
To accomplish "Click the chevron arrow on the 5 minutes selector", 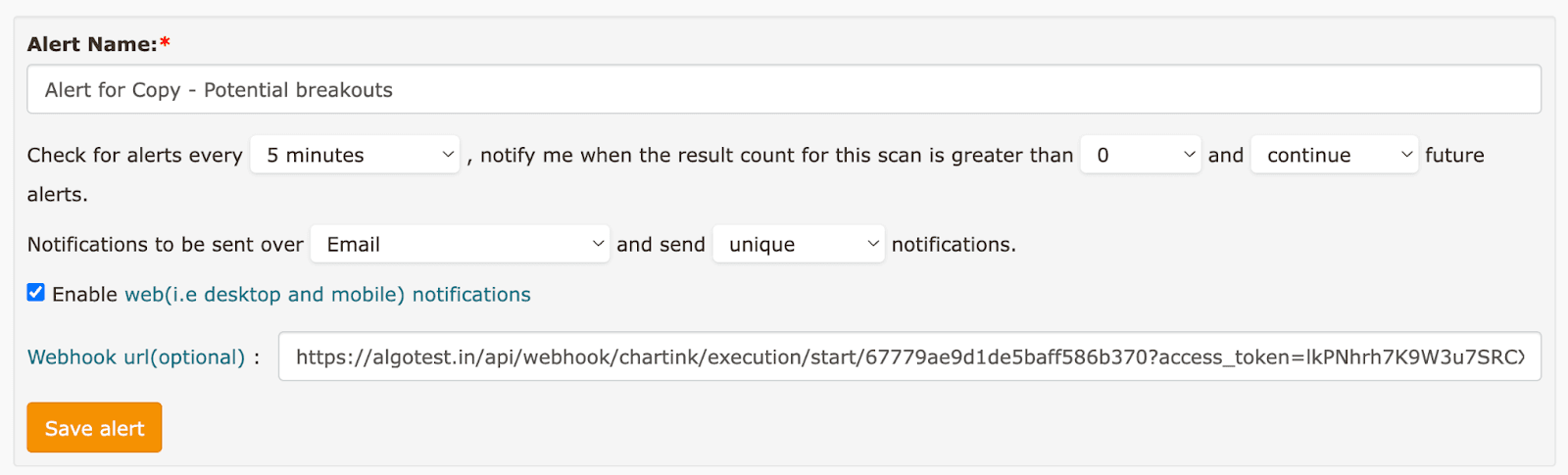I will (x=447, y=155).
